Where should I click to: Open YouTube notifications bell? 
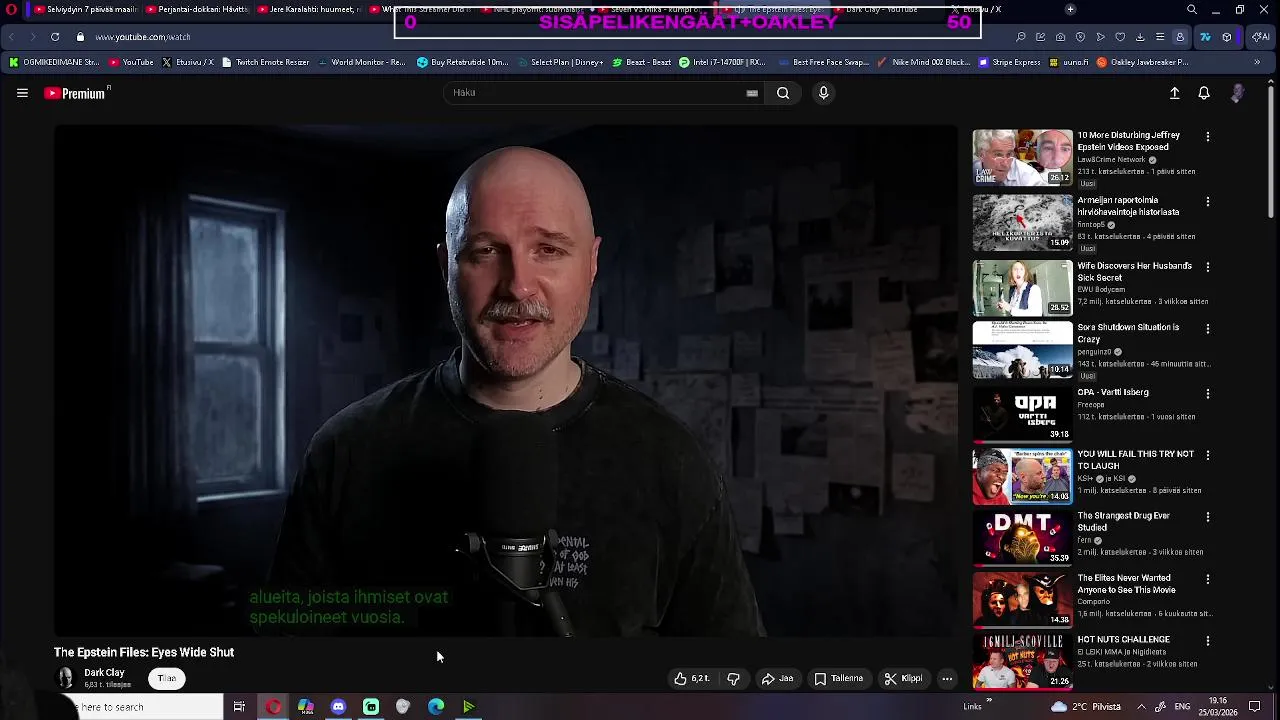coord(1204,93)
